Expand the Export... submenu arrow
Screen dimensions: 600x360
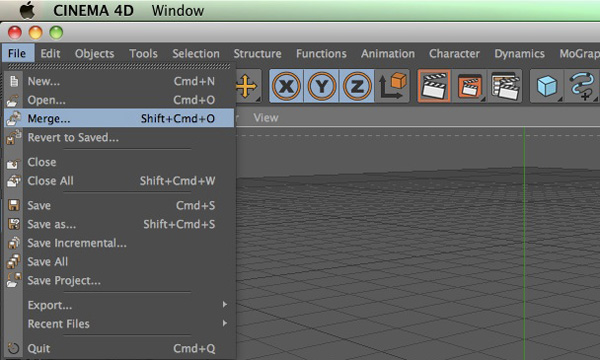[x=225, y=305]
